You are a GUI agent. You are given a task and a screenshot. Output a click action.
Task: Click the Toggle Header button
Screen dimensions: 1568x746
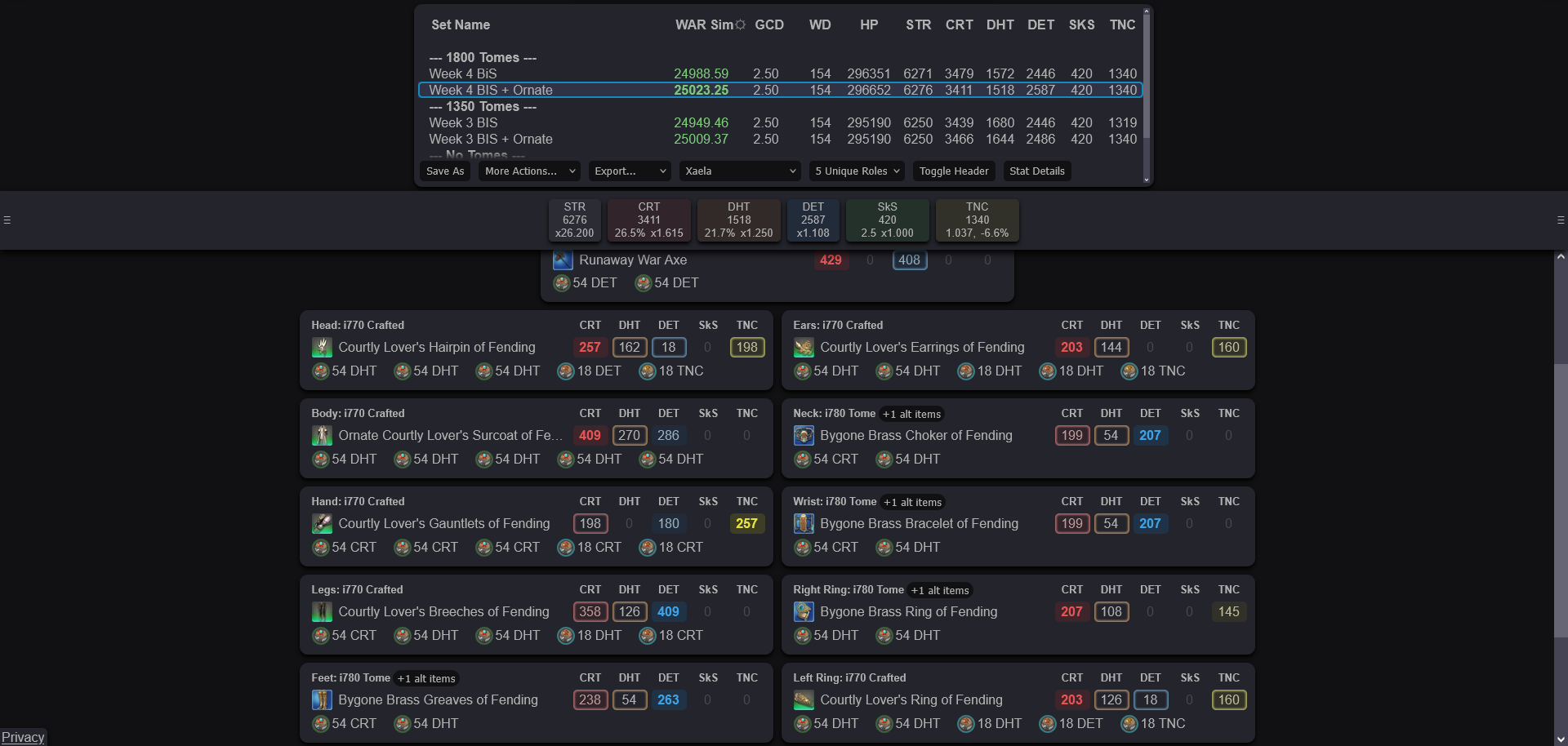coord(954,171)
